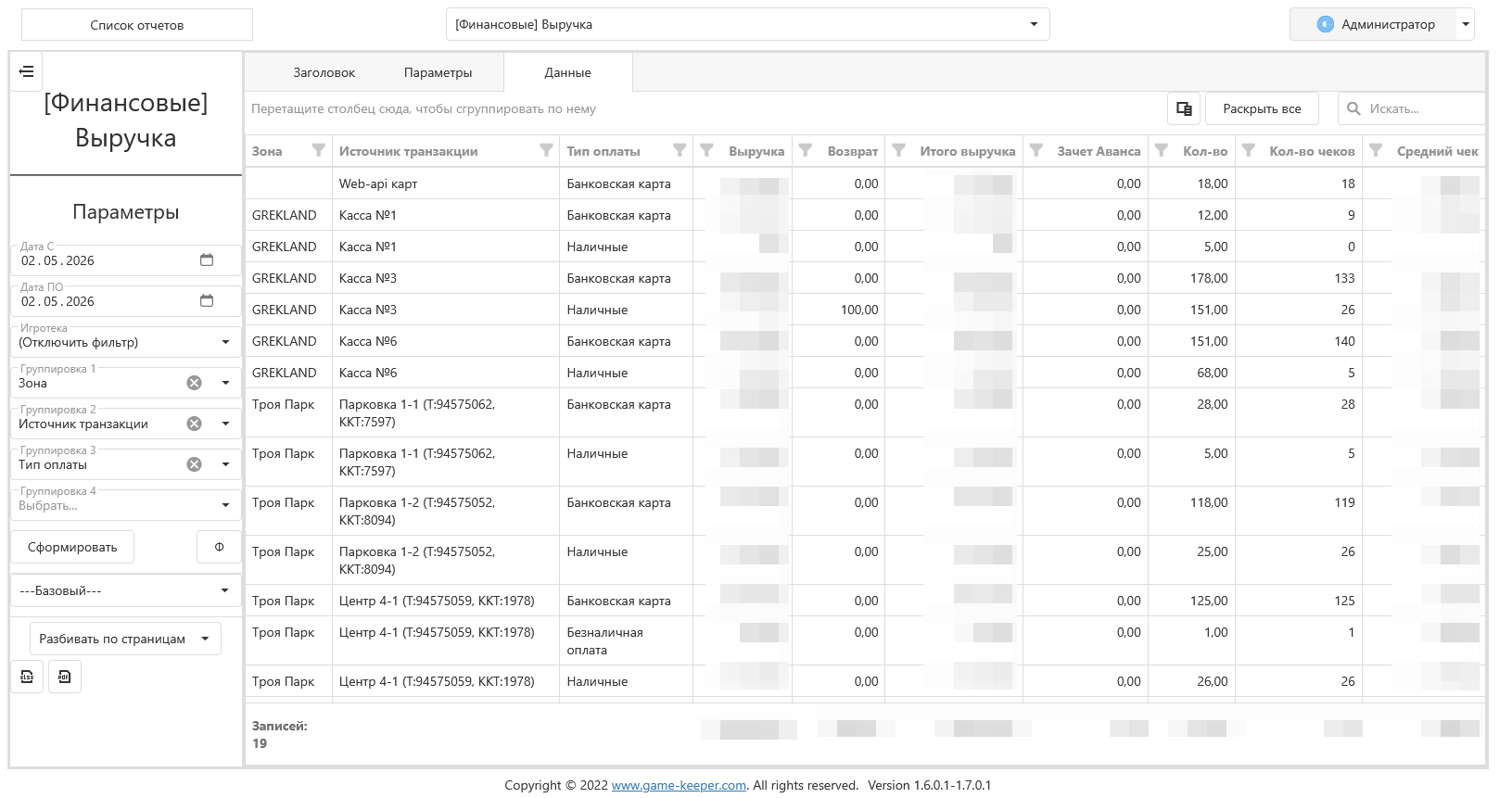Select the Данные tab
The image size is (1512, 798).
[x=568, y=72]
